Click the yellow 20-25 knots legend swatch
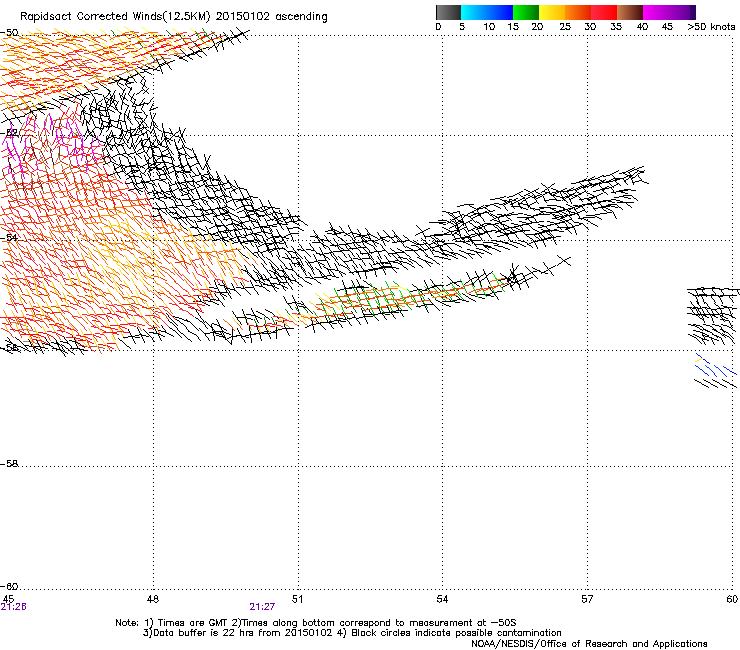The image size is (740, 650). [x=552, y=12]
